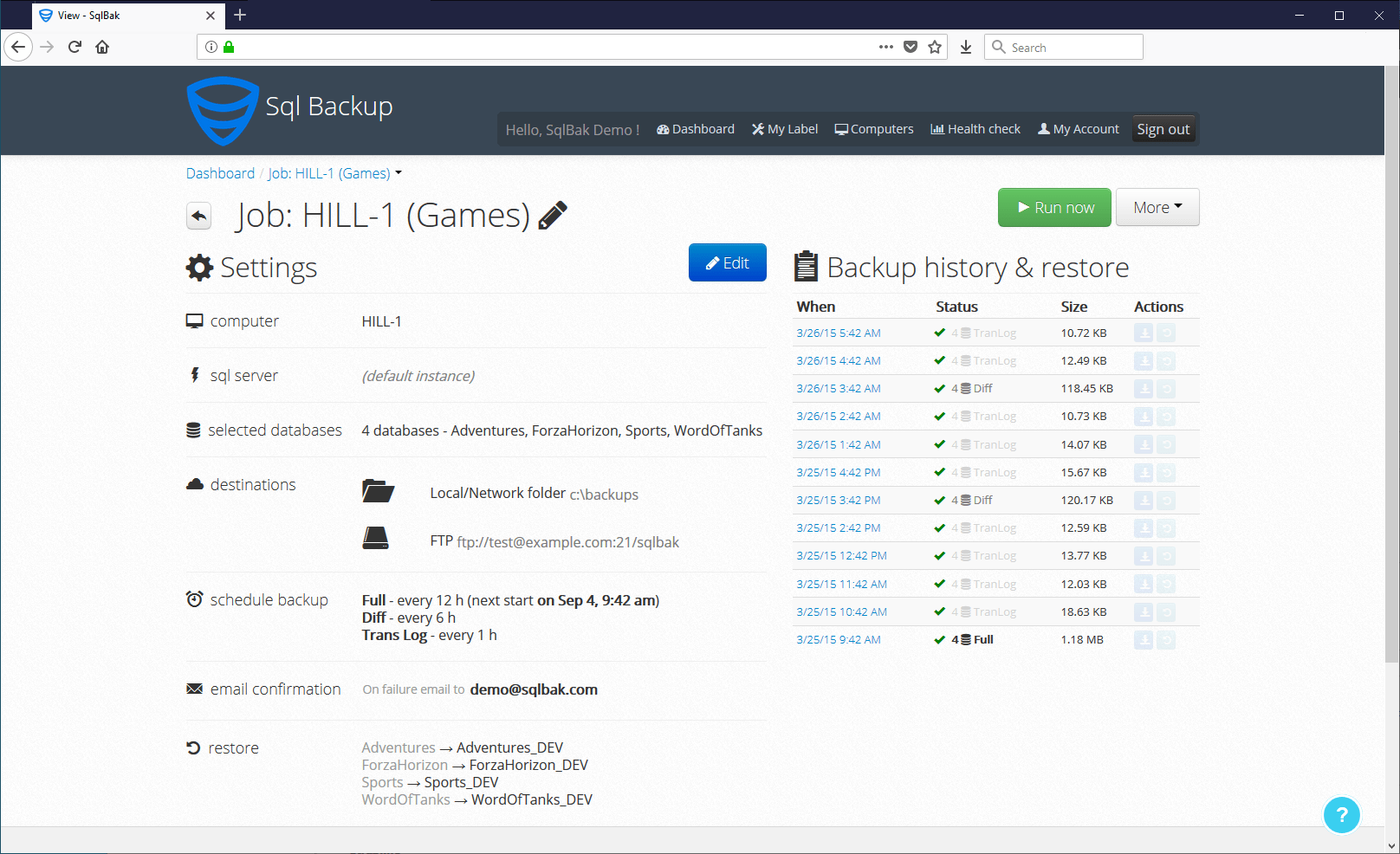Restore the 3/25/15 10:42 AM TranLog backup

tap(1166, 612)
